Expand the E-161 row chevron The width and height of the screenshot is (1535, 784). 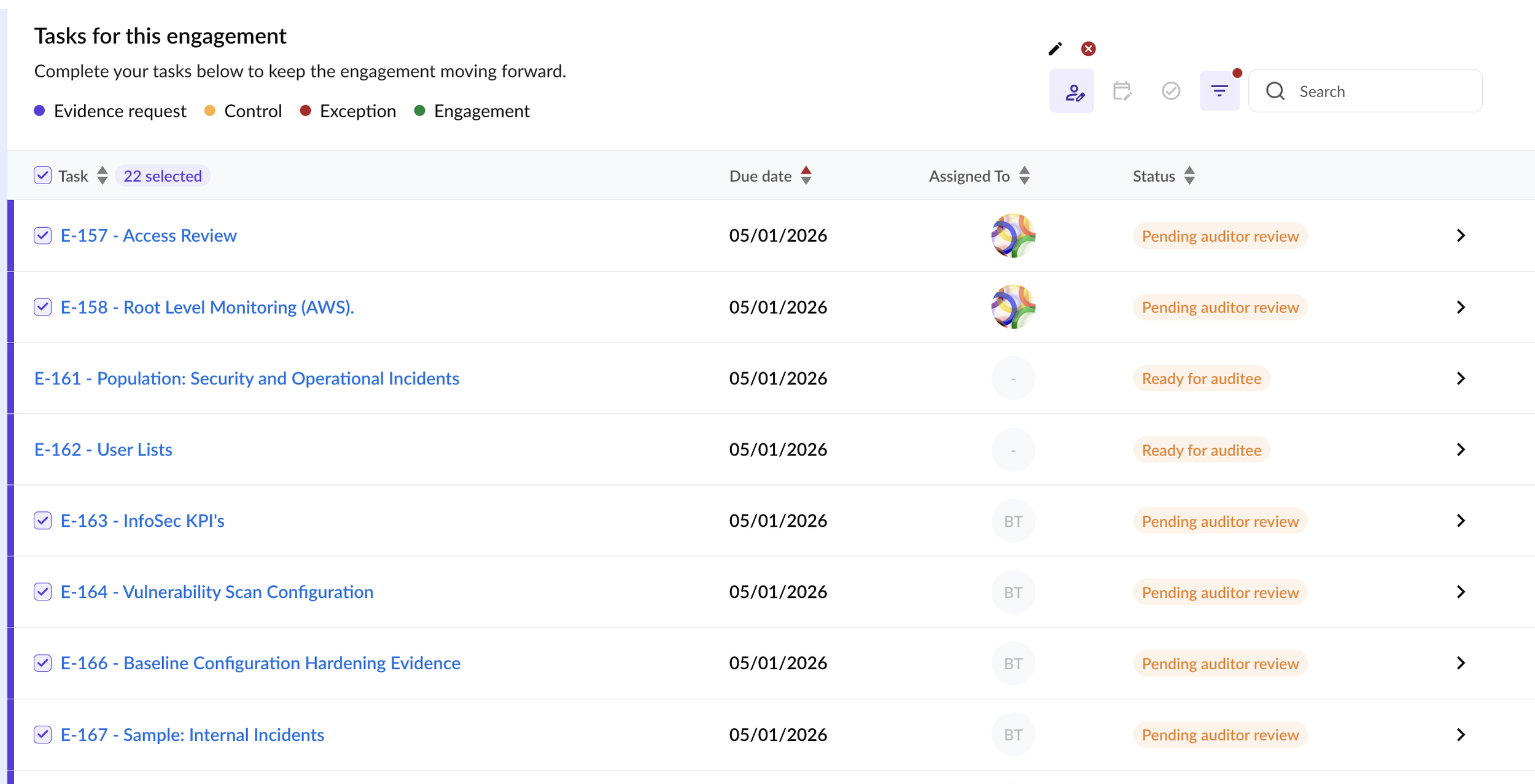(1461, 378)
